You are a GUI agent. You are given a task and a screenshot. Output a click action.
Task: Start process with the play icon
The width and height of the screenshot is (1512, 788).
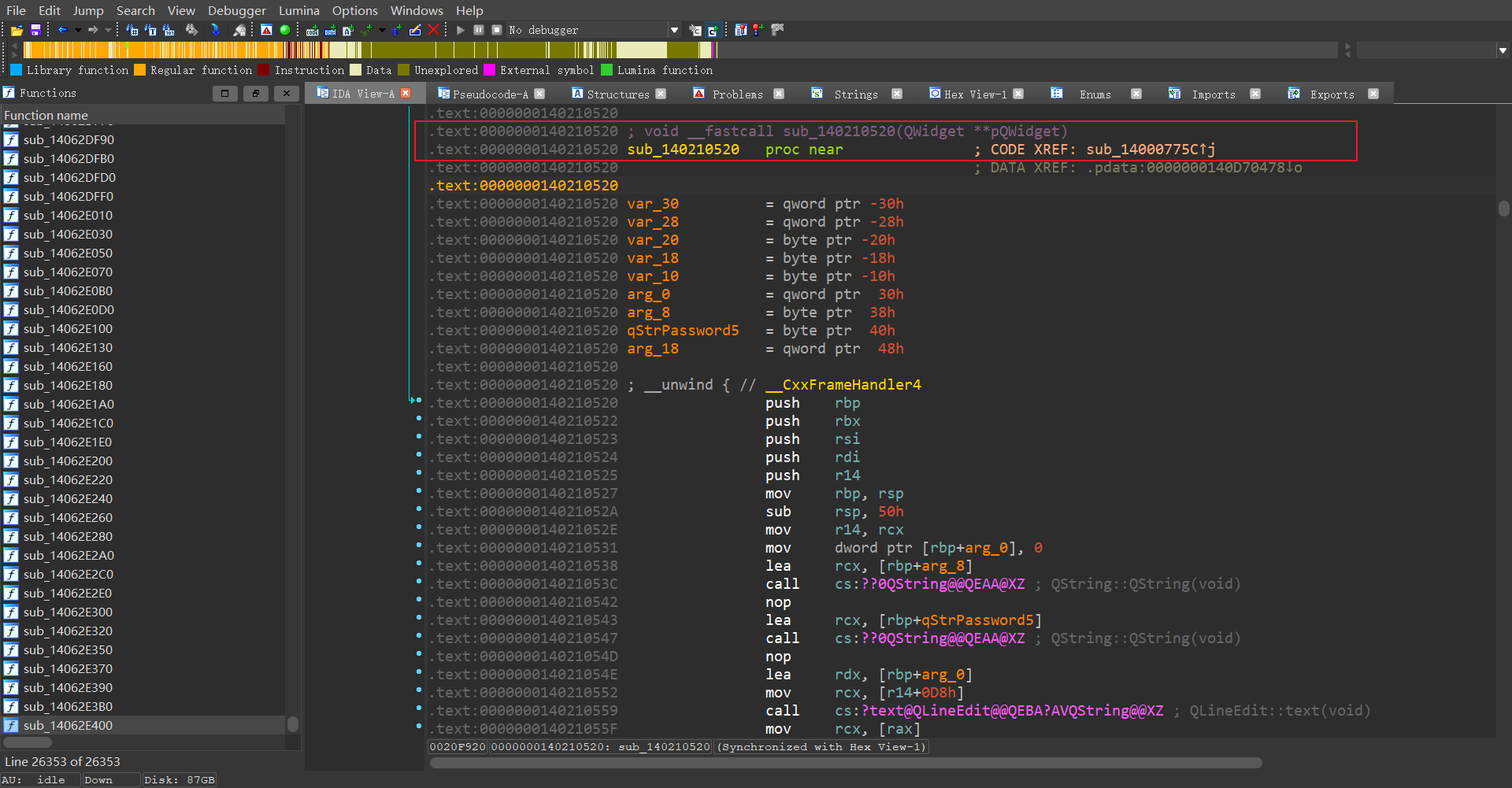[461, 30]
